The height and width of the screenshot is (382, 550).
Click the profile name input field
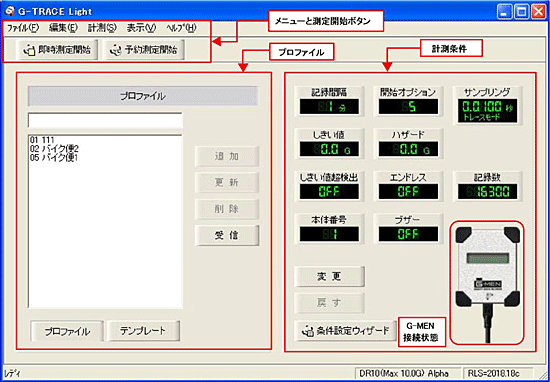click(105, 121)
